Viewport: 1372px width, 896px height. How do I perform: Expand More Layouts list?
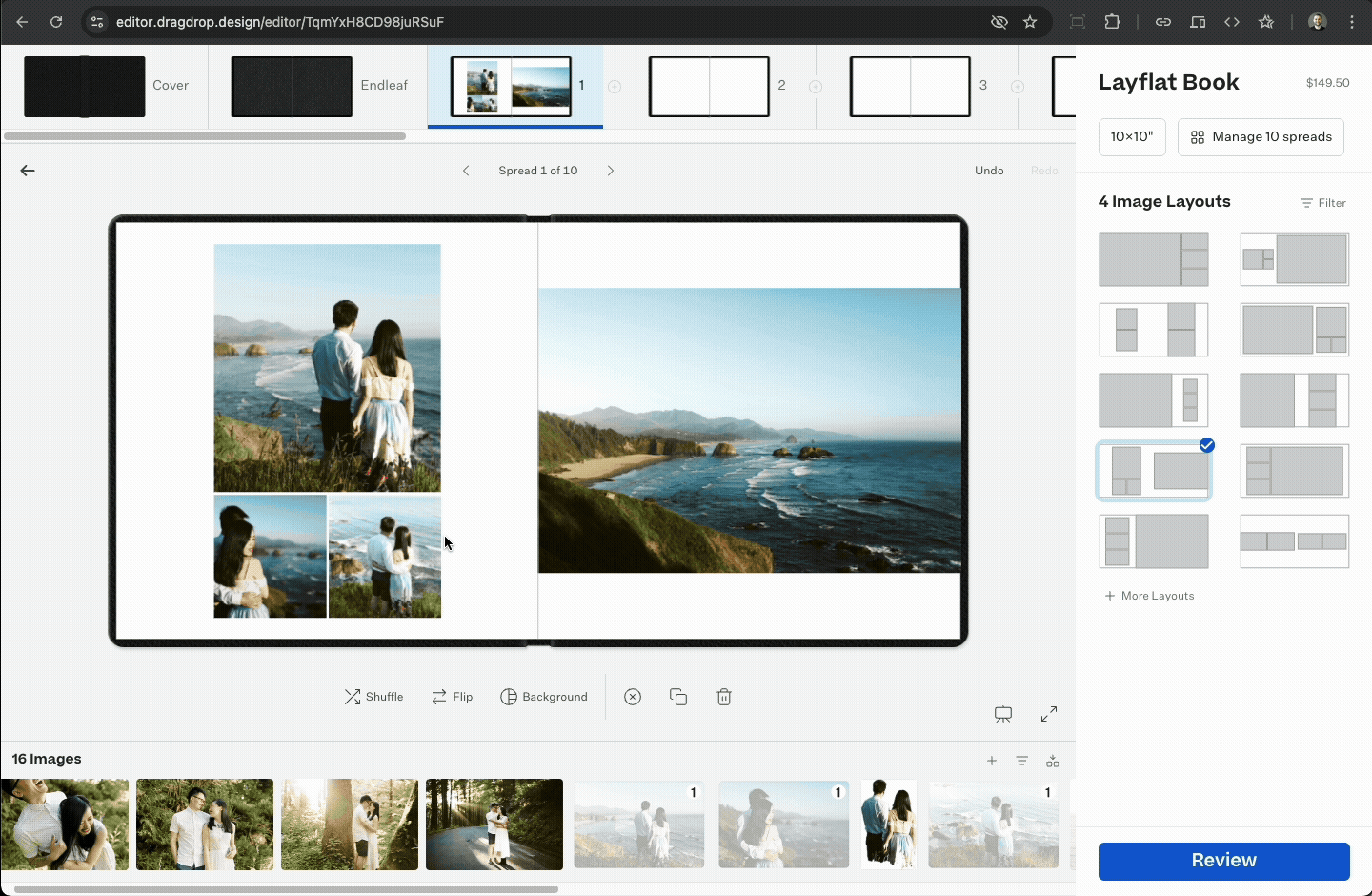click(1149, 596)
